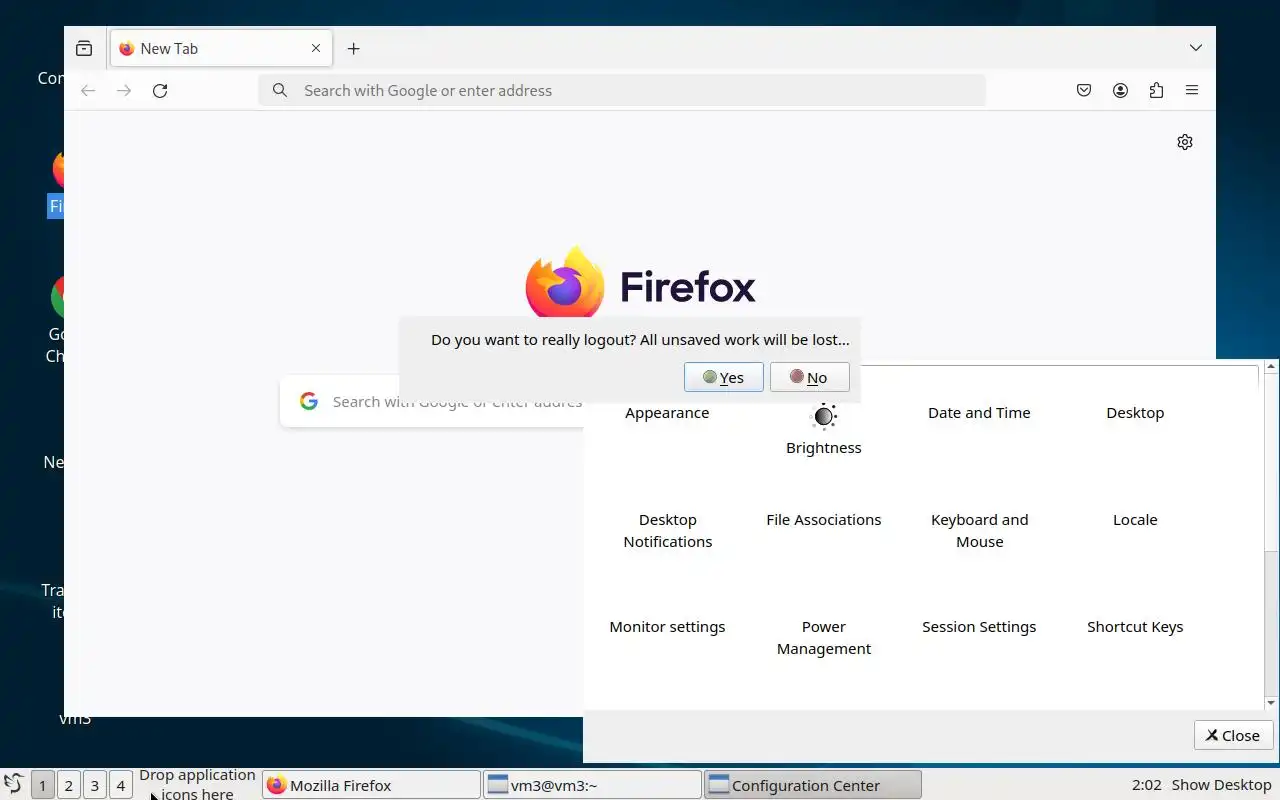Open Power Management settings

824,638
